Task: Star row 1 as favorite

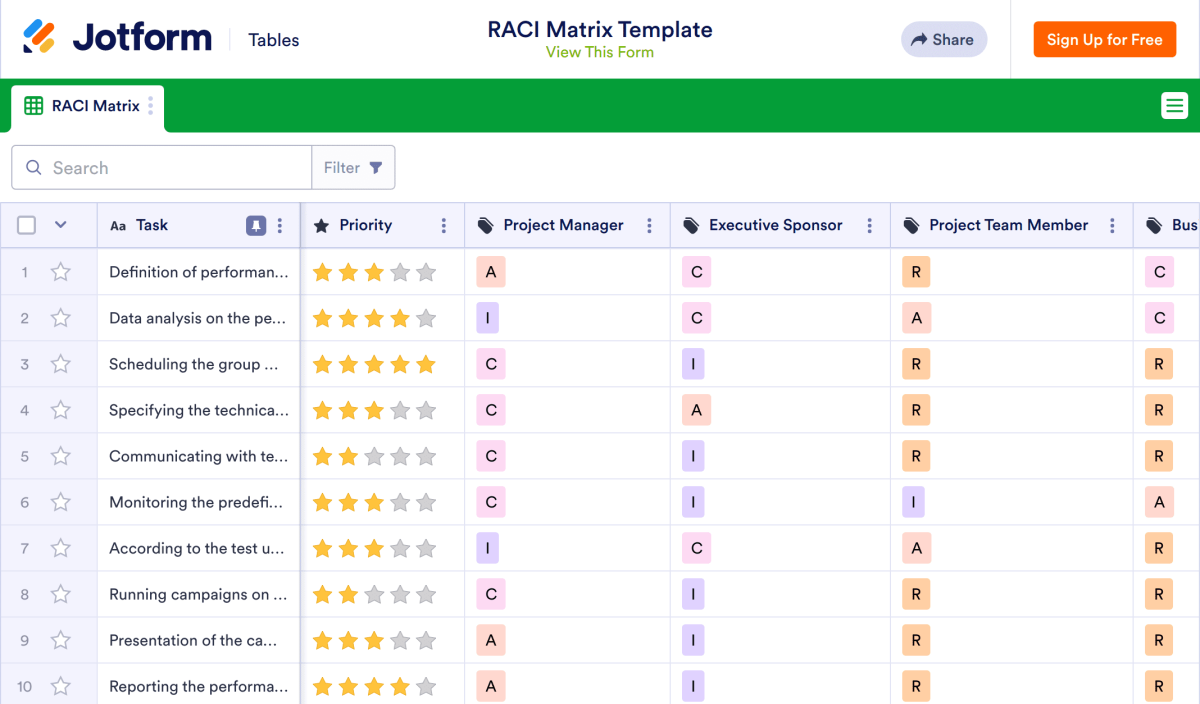Action: point(61,272)
